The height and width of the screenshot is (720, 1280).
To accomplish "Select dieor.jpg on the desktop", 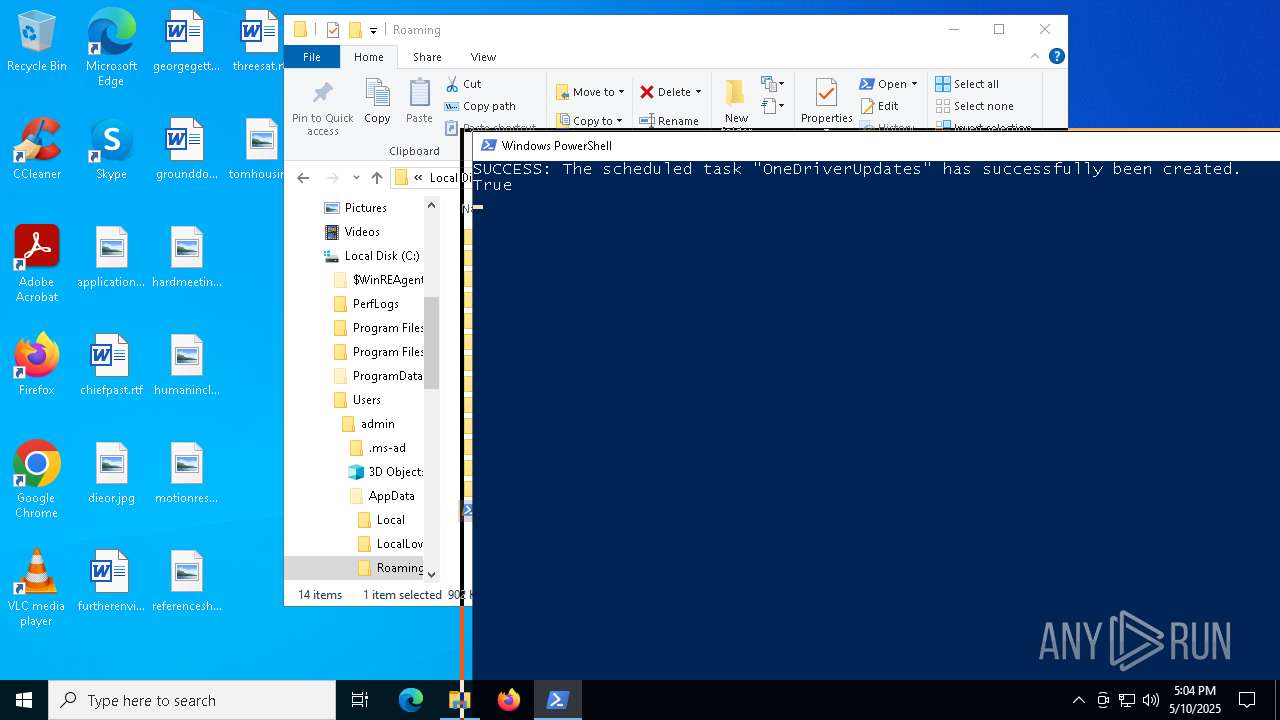I will (111, 473).
